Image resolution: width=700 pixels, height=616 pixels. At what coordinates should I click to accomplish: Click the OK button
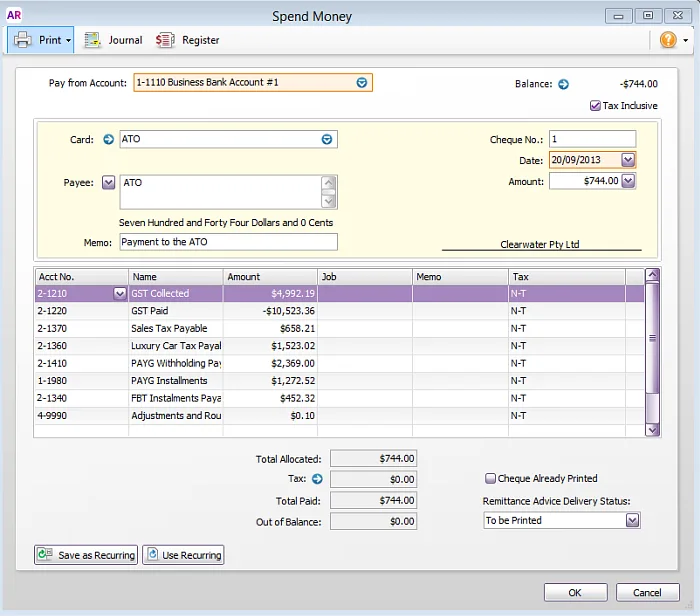point(575,592)
